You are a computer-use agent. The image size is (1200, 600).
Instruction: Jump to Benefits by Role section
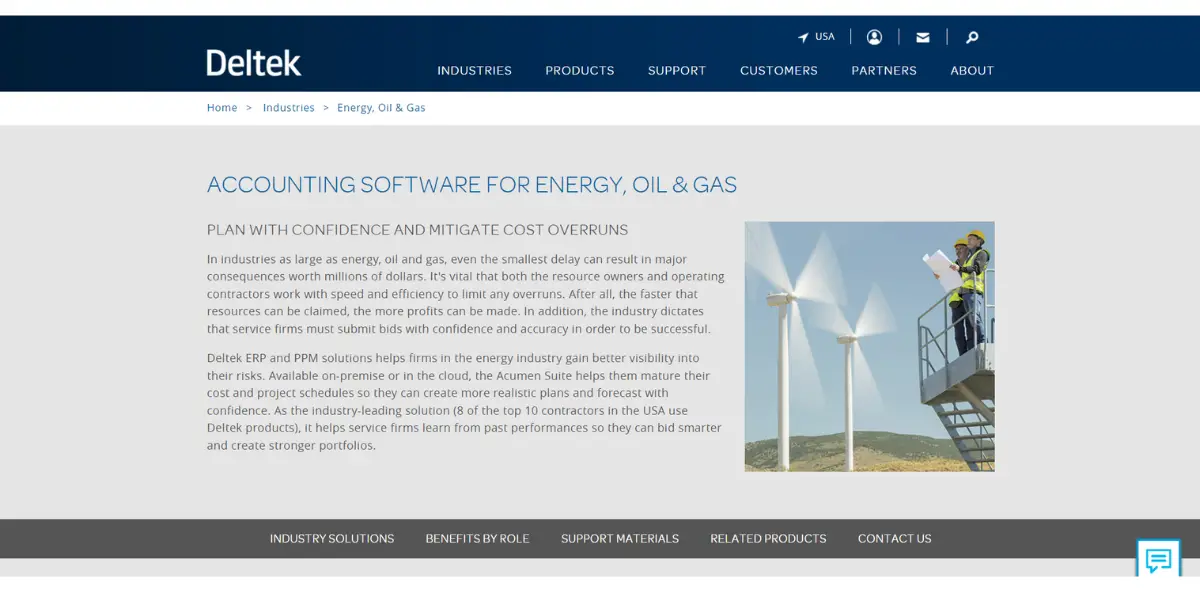(x=477, y=539)
